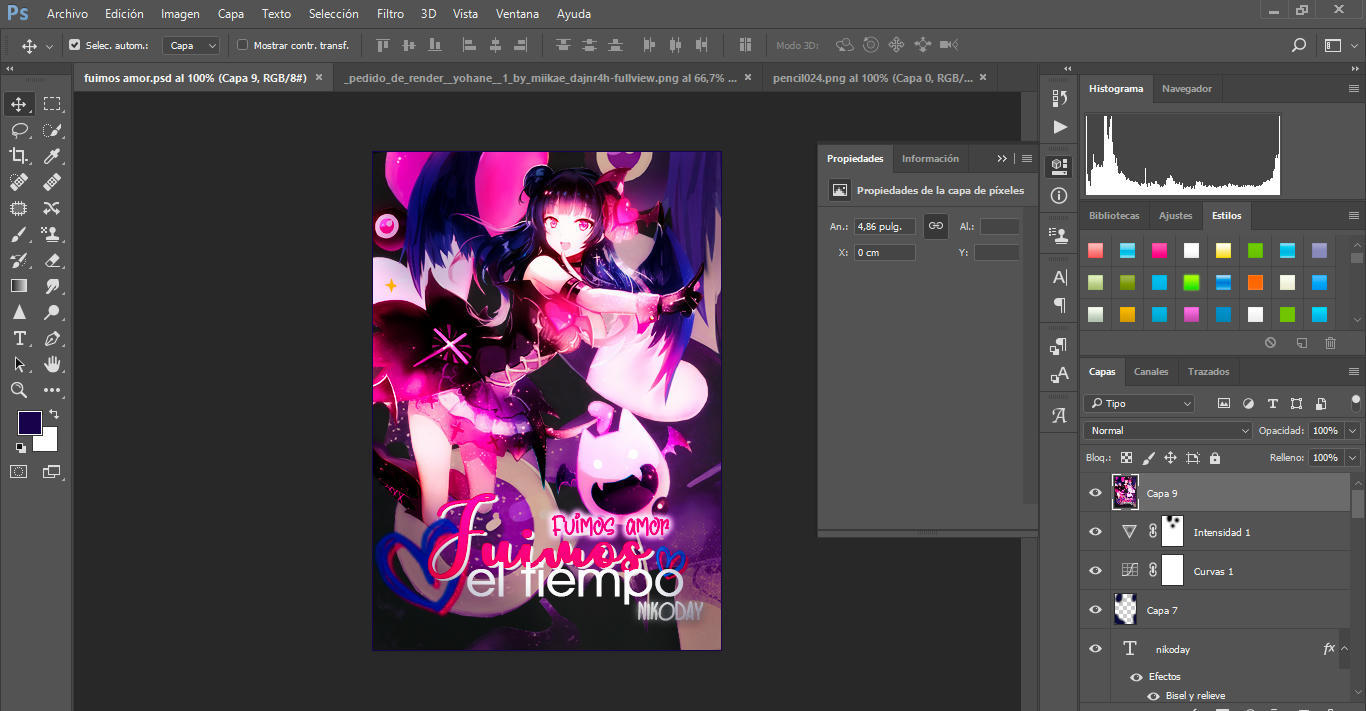The height and width of the screenshot is (711, 1366).
Task: Switch to the Canales tab
Action: click(x=1151, y=372)
